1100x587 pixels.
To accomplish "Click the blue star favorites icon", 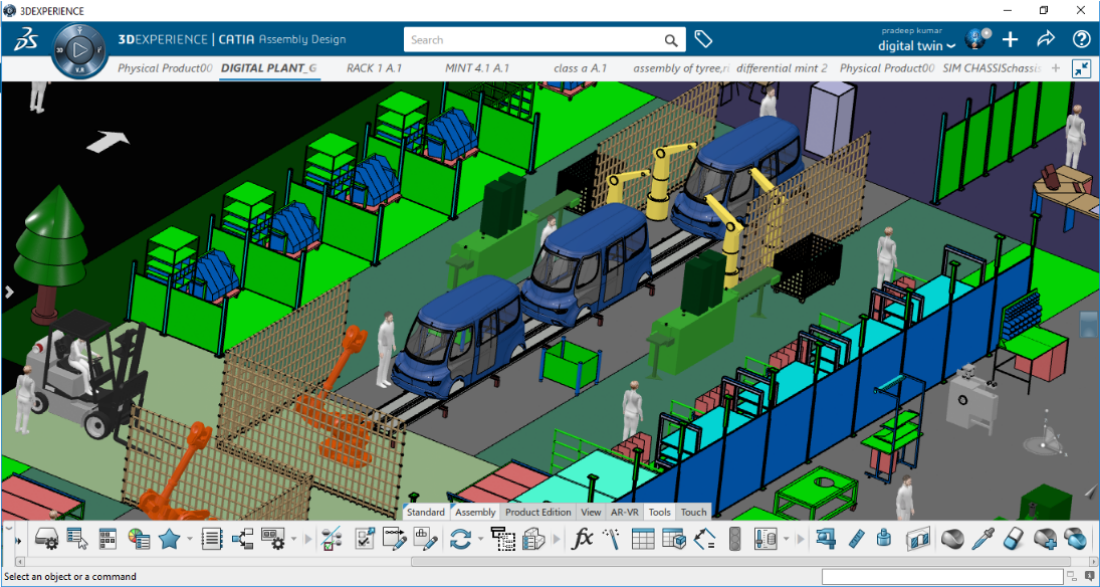I will 169,539.
